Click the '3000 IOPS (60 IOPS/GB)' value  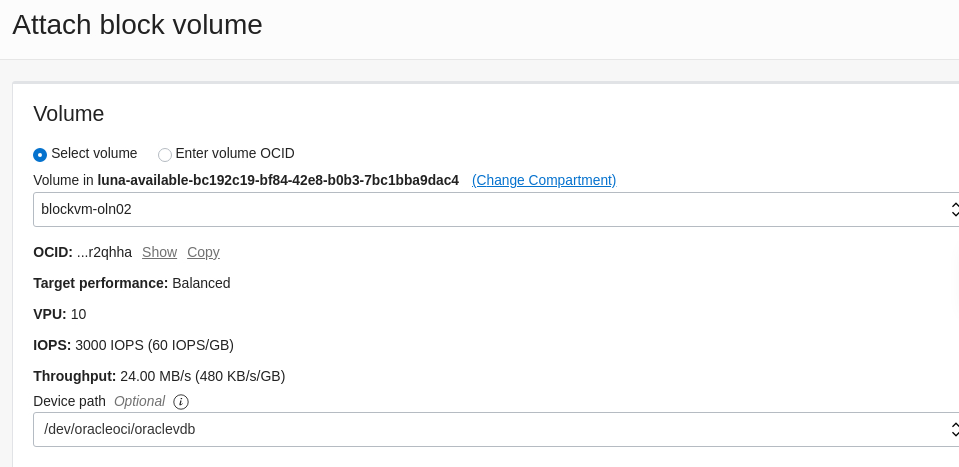154,345
